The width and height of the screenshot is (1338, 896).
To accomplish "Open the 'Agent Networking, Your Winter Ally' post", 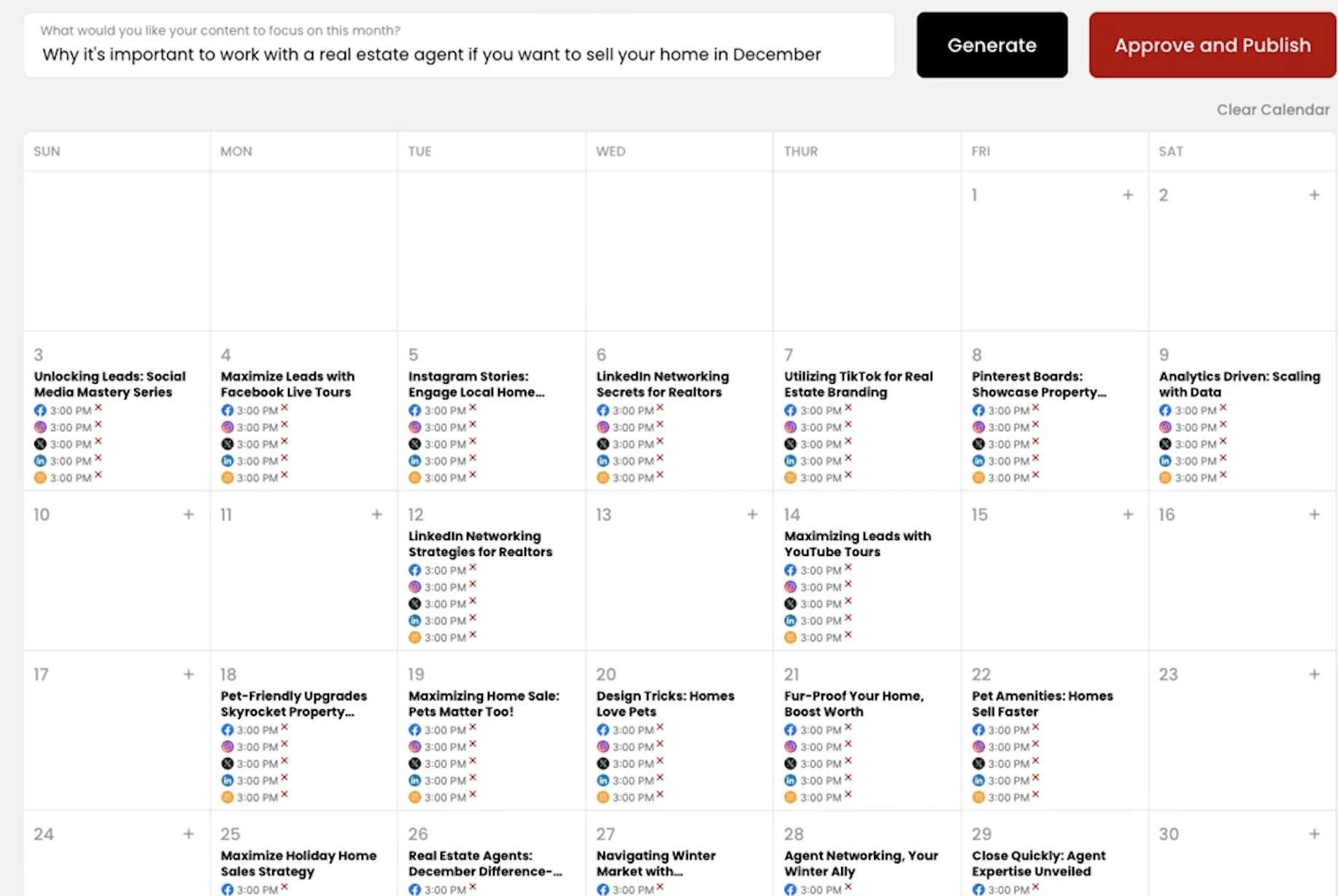I will coord(861,864).
